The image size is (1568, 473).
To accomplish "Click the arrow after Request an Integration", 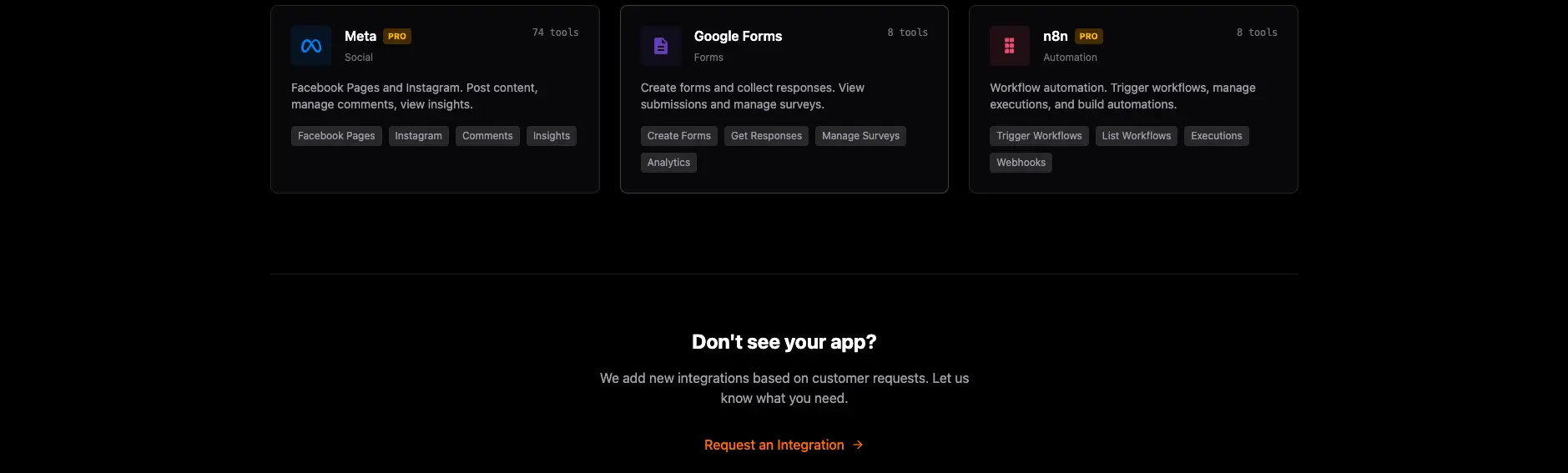I will [x=858, y=445].
